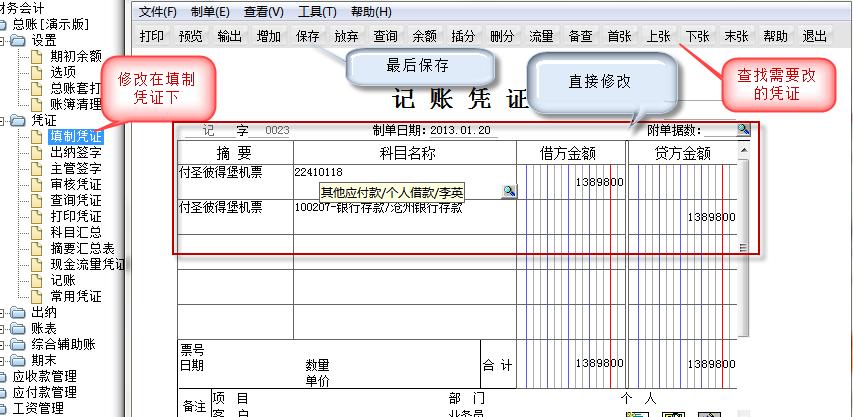Expand the 账表 folder node

[3, 328]
